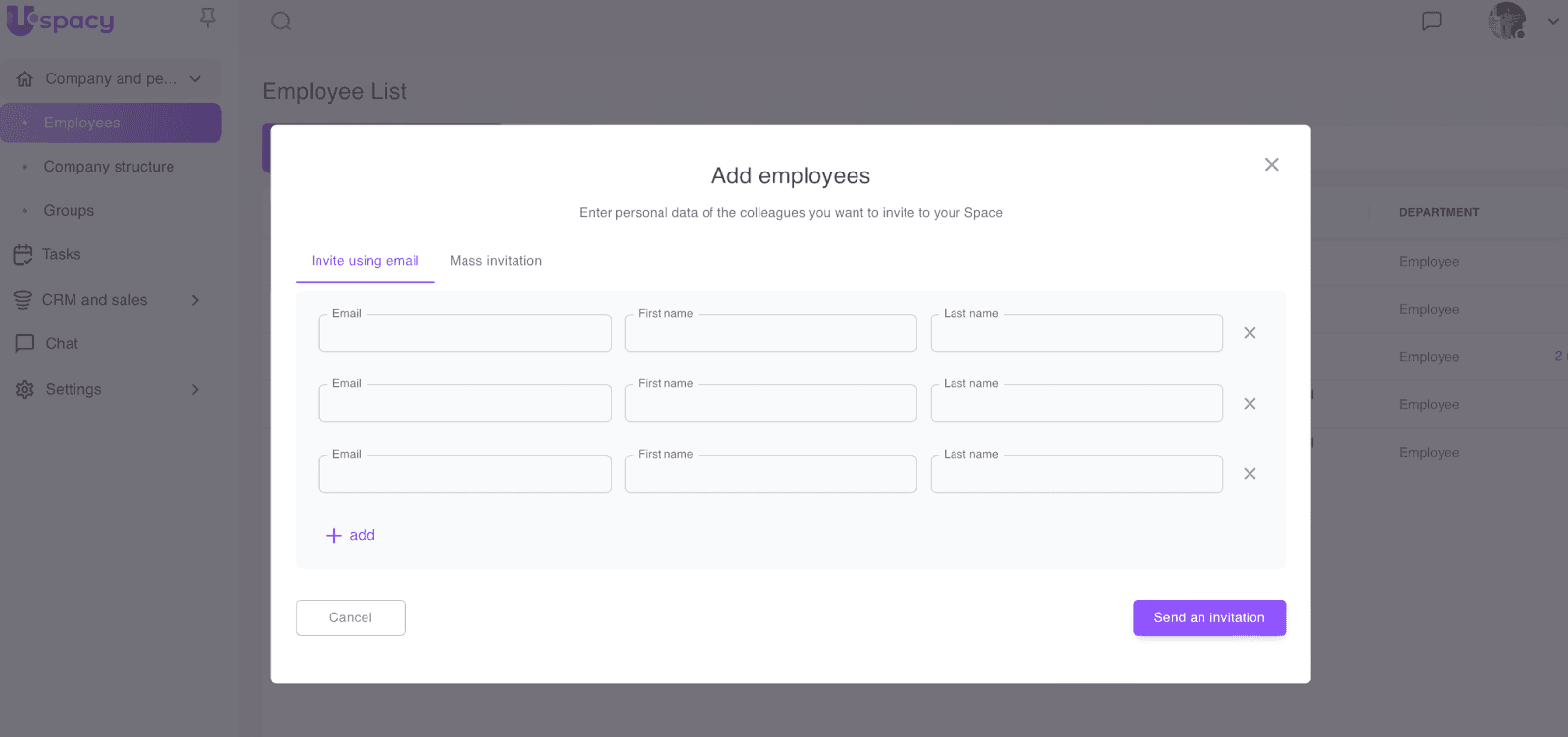Add another employee row with plus add

click(x=351, y=535)
